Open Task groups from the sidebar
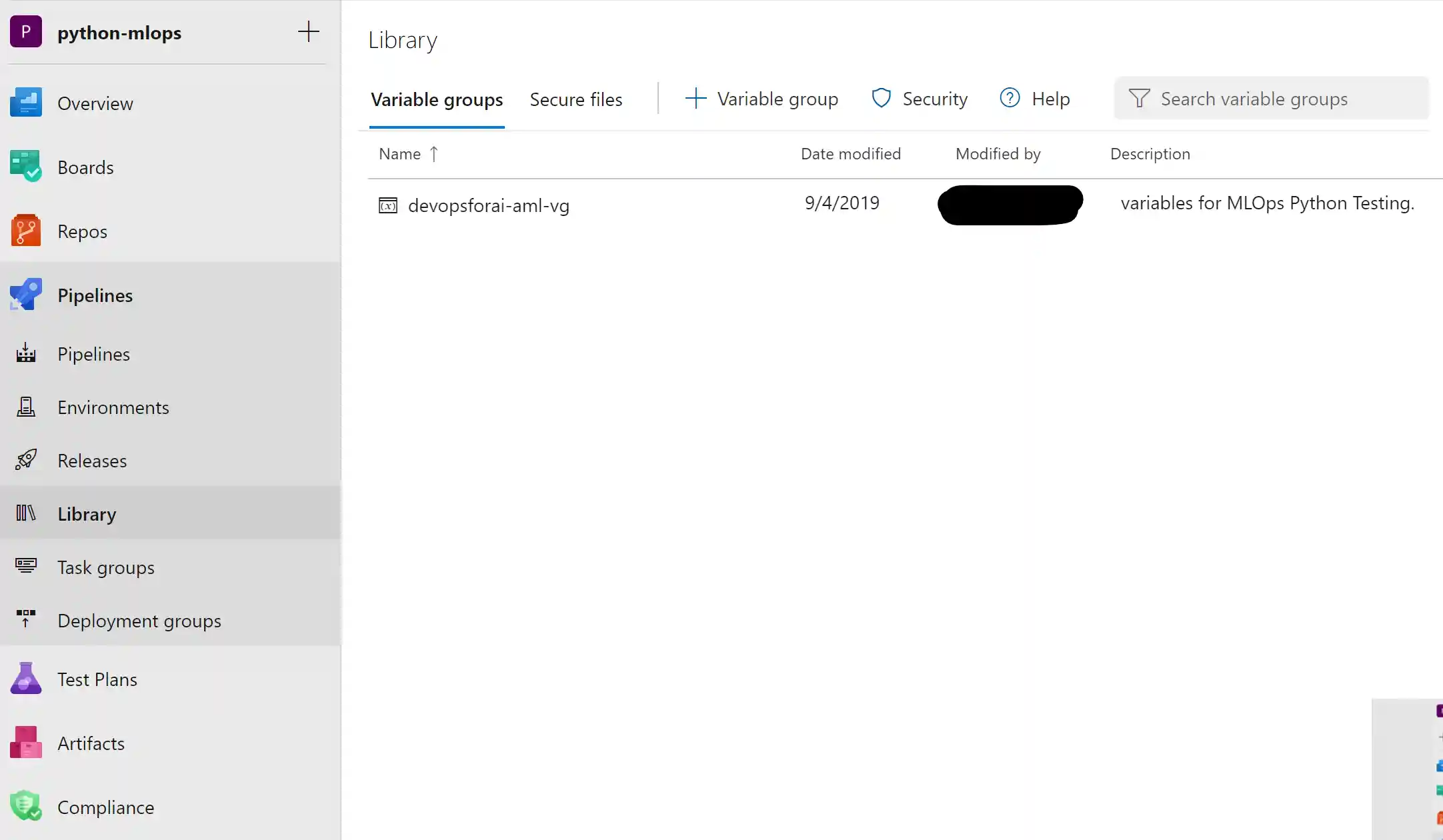Viewport: 1443px width, 840px height. click(105, 567)
